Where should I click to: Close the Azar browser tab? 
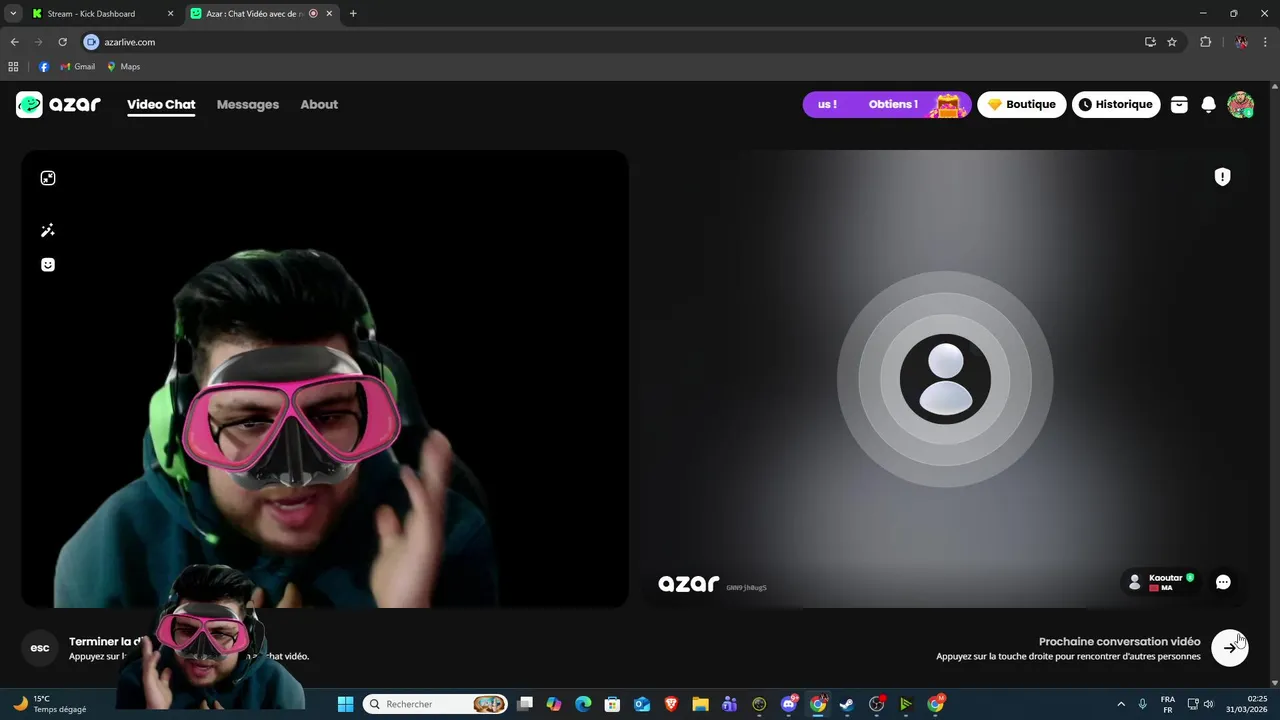[329, 14]
